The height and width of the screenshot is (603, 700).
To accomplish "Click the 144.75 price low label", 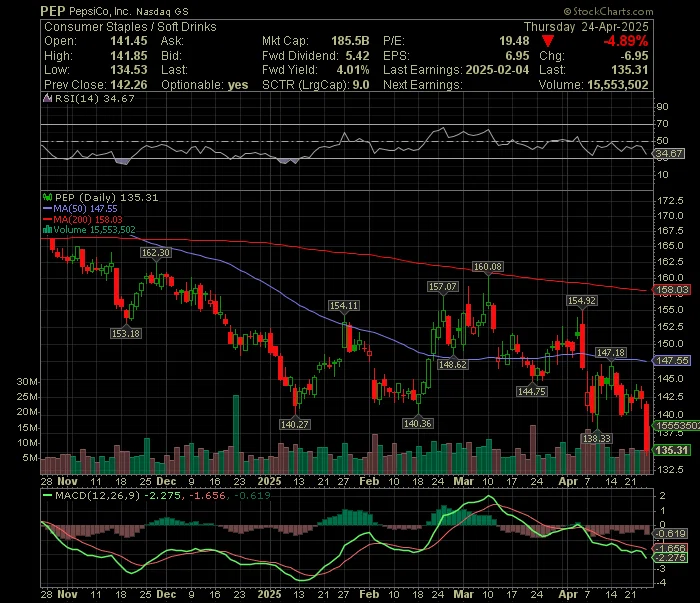I will (x=532, y=392).
